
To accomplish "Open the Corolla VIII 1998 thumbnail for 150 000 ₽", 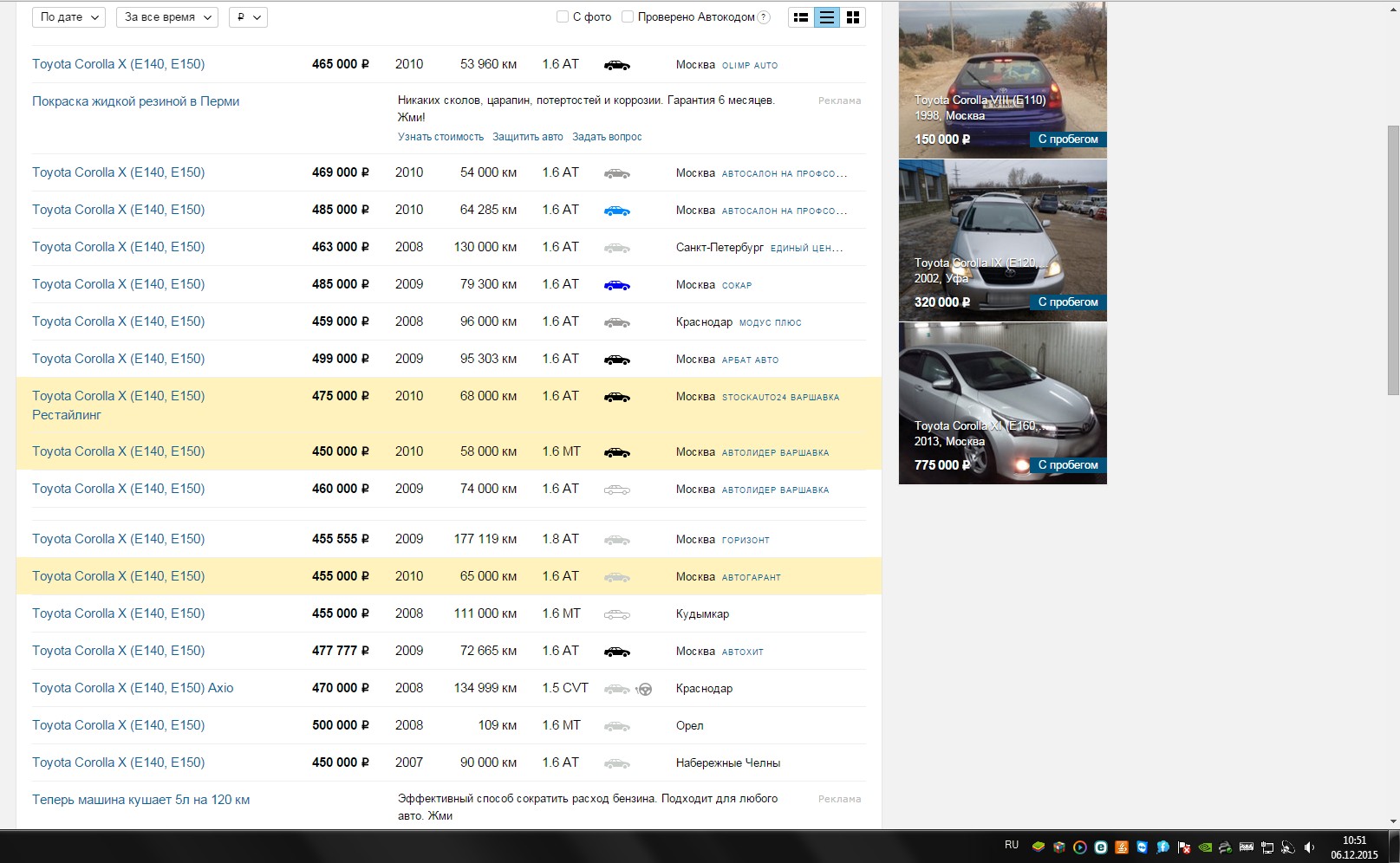I will point(1002,80).
